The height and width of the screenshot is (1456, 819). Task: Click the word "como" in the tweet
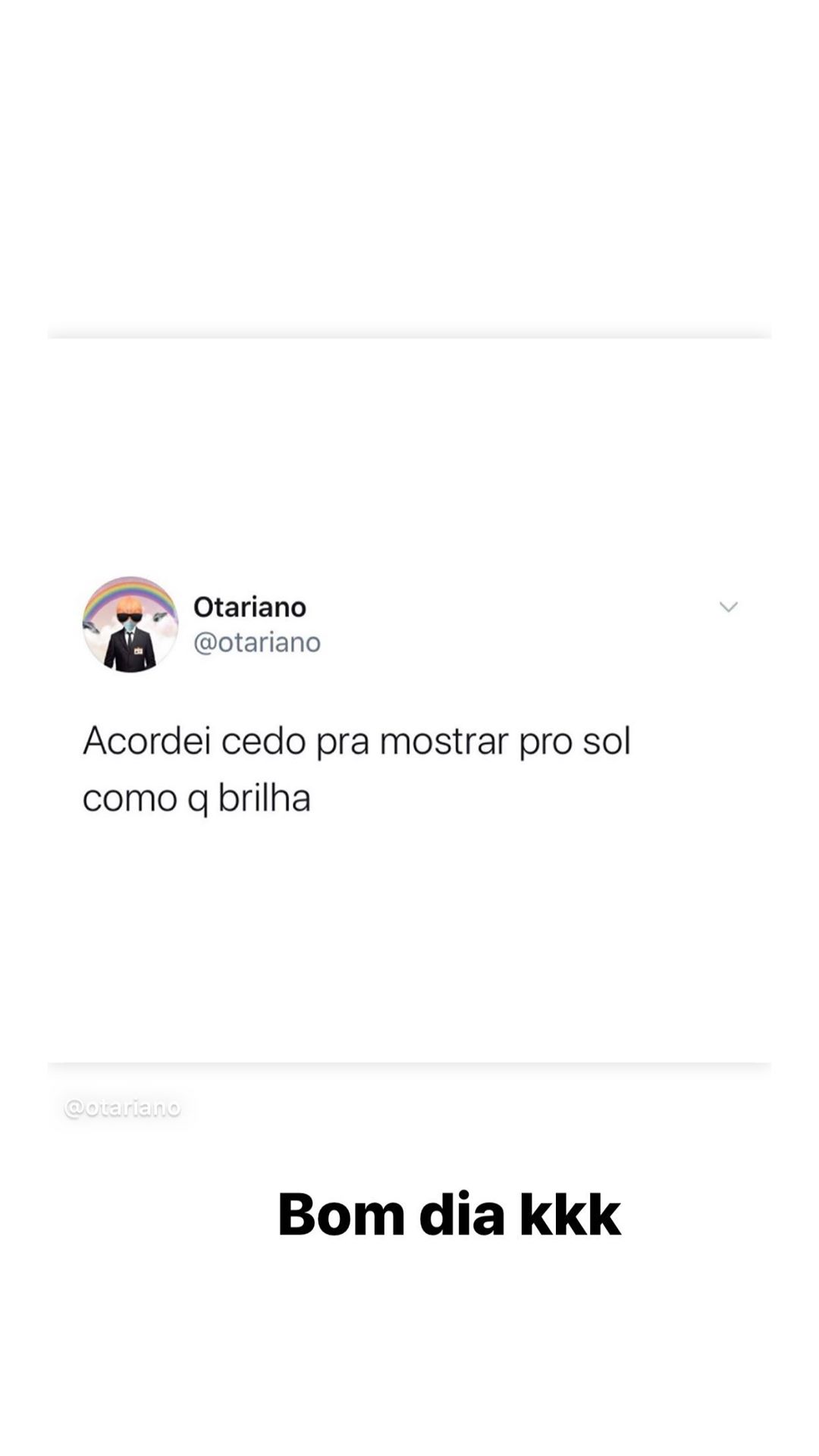pyautogui.click(x=130, y=799)
